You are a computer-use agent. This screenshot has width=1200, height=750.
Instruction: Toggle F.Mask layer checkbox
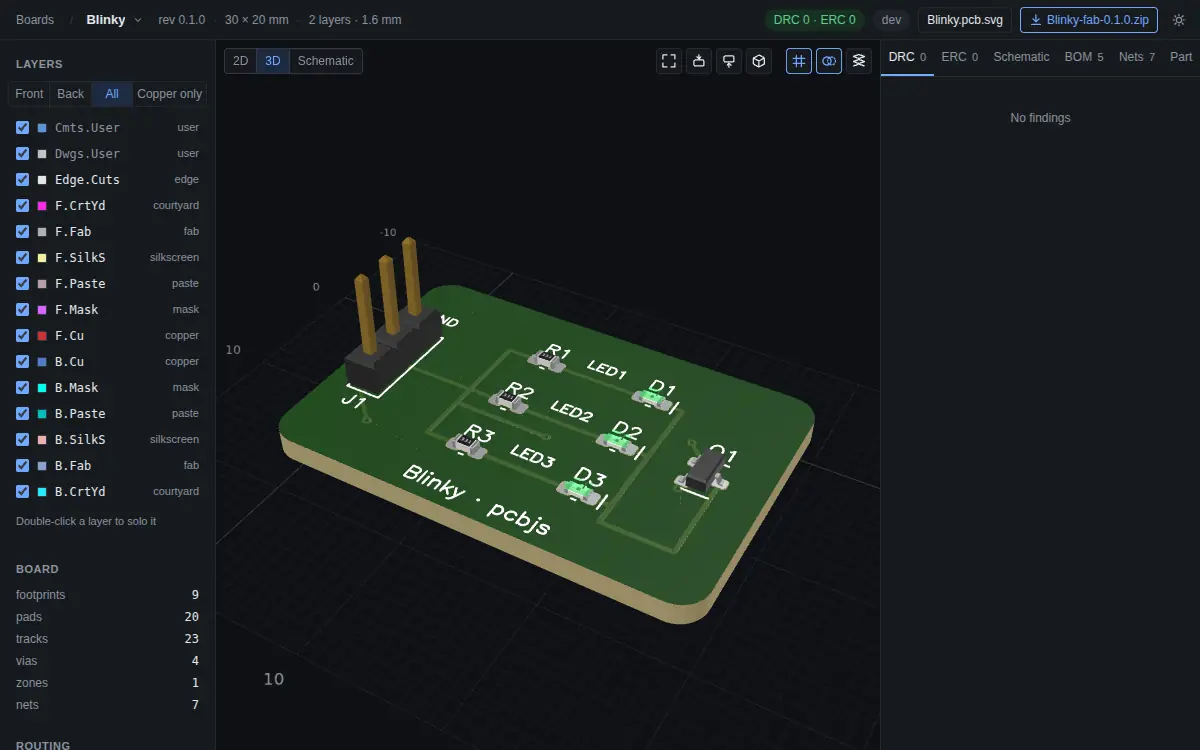pos(23,309)
